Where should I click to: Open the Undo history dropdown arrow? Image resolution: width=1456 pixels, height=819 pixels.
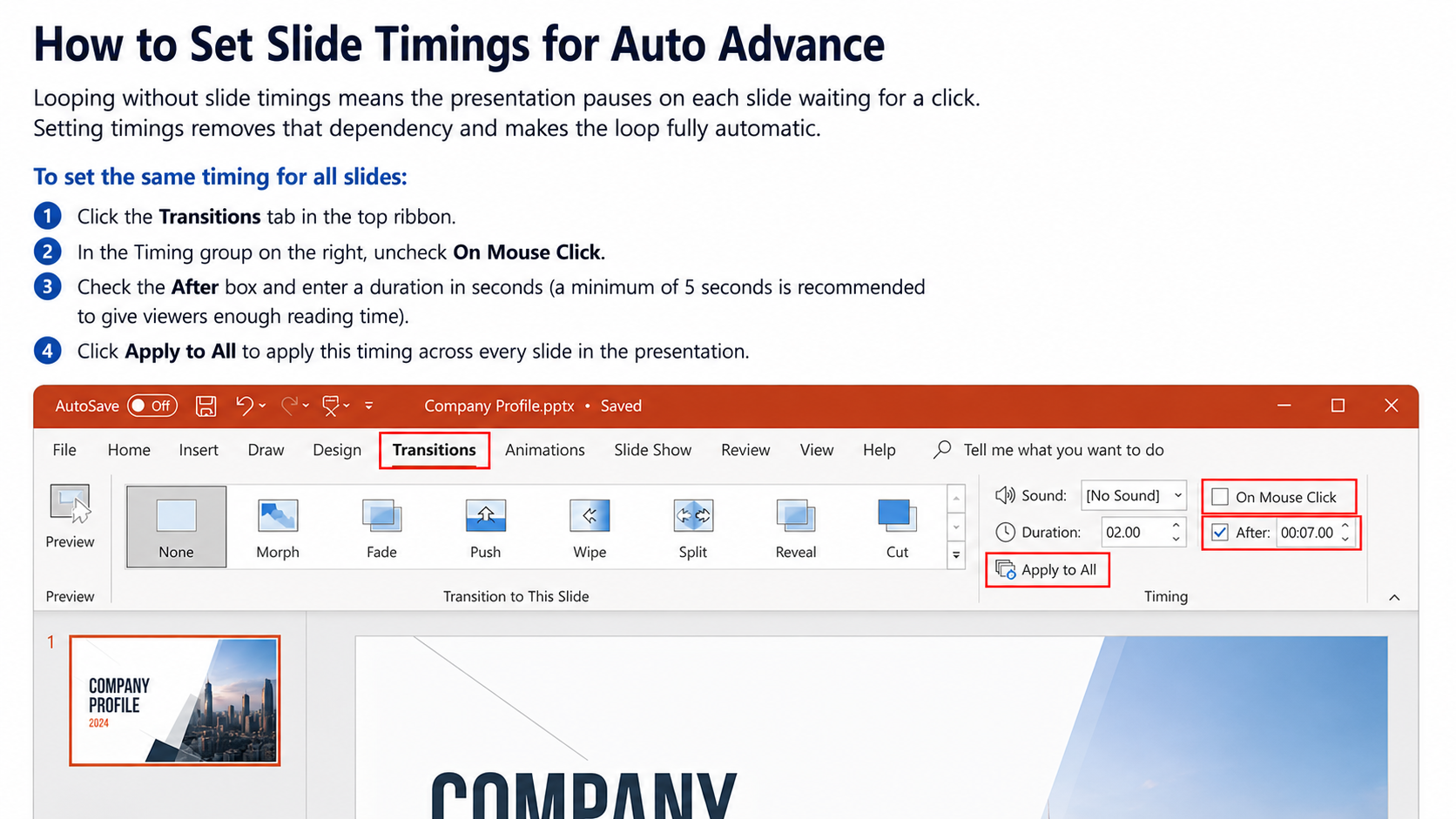pyautogui.click(x=262, y=406)
